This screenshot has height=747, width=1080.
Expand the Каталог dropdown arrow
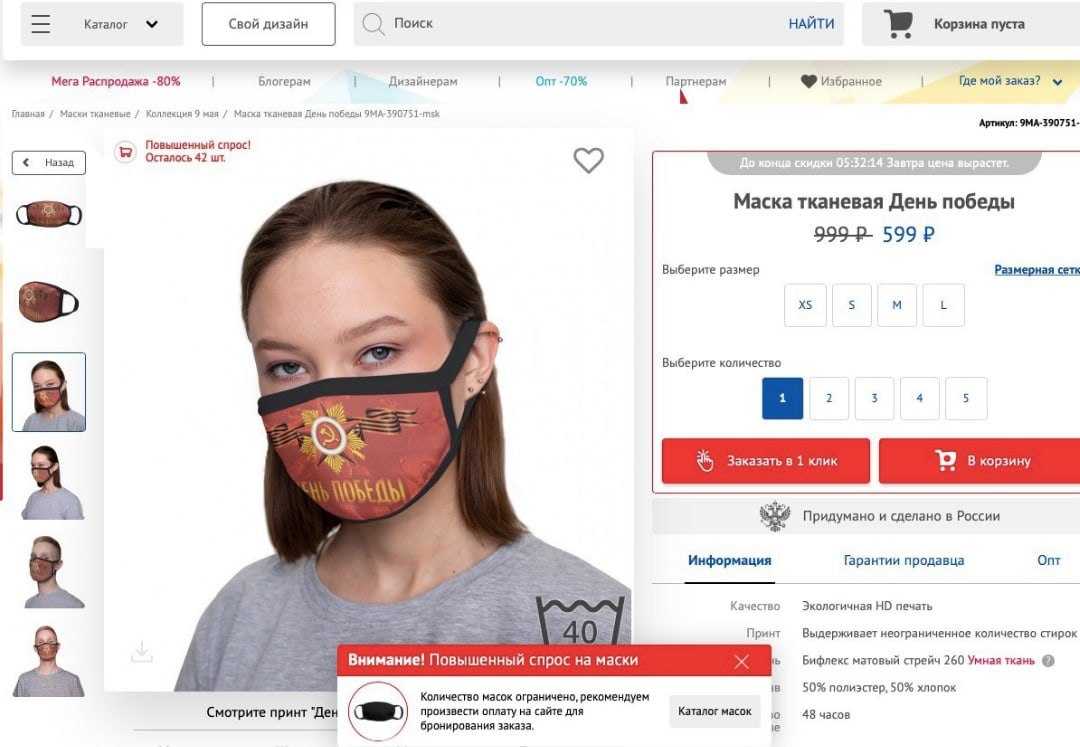(152, 24)
